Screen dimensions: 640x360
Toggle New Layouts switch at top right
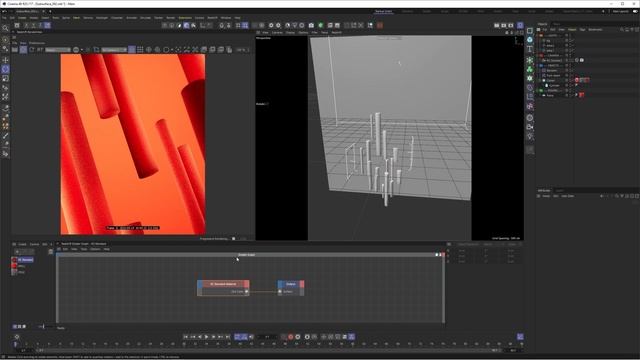[635, 11]
